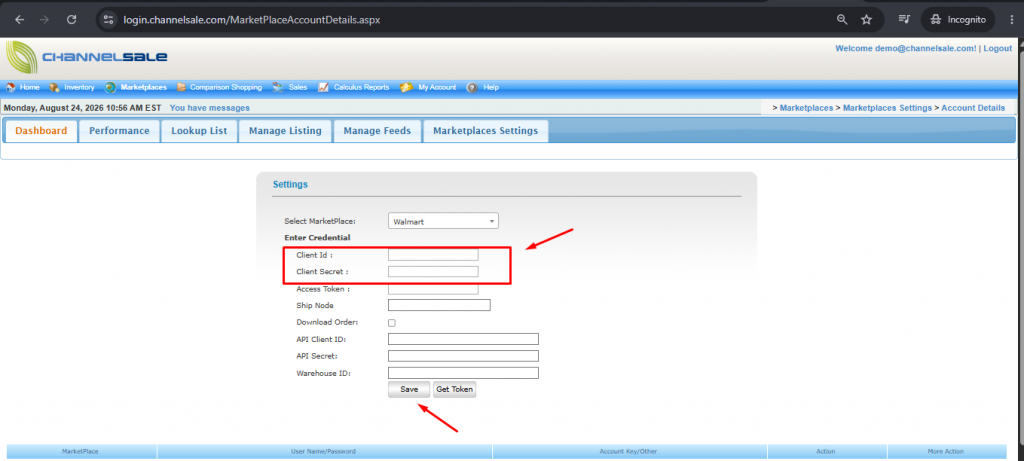This screenshot has height=461, width=1024.
Task: Click into the API Client ID field
Action: click(x=463, y=339)
